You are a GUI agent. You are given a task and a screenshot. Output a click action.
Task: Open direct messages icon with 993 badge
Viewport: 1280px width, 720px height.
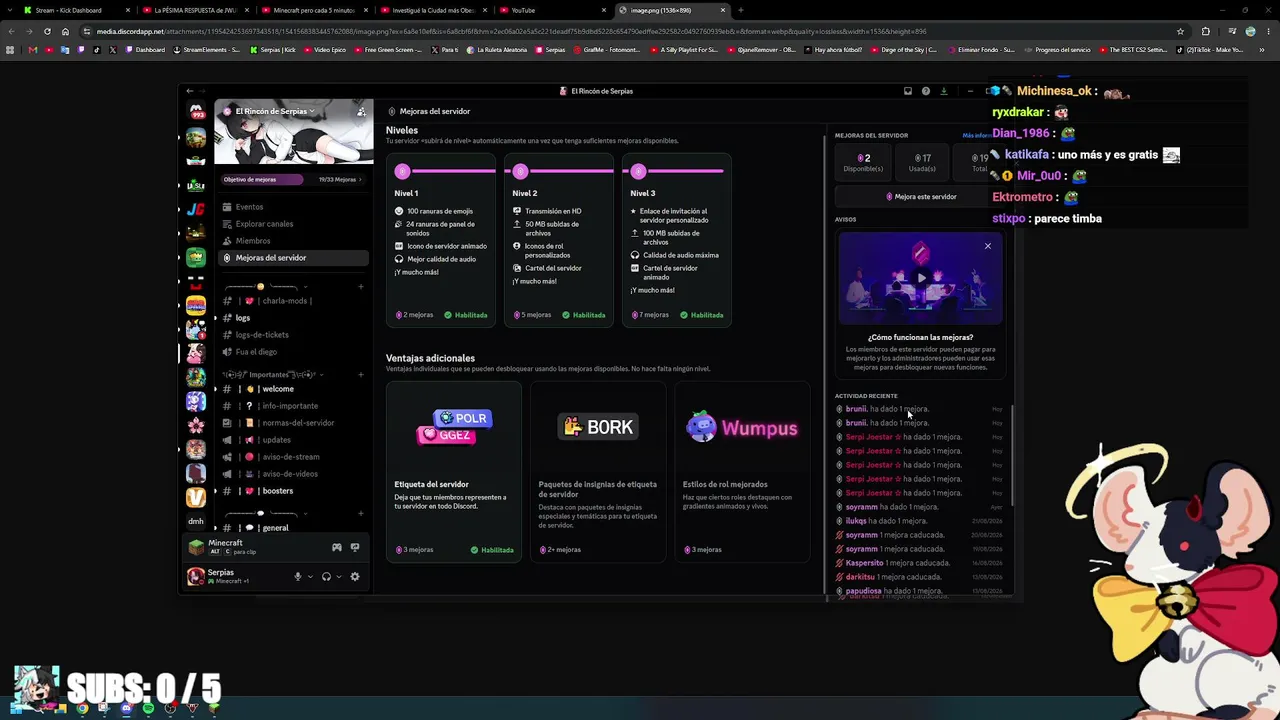pyautogui.click(x=196, y=111)
